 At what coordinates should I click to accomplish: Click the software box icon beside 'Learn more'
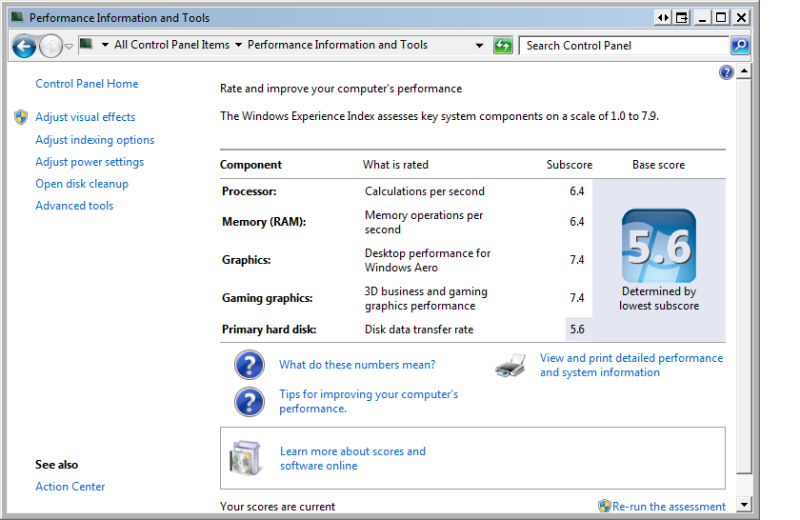[x=245, y=458]
